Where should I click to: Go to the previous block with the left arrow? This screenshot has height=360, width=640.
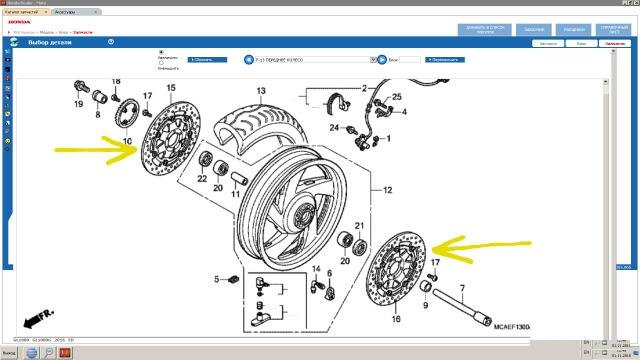[x=249, y=60]
